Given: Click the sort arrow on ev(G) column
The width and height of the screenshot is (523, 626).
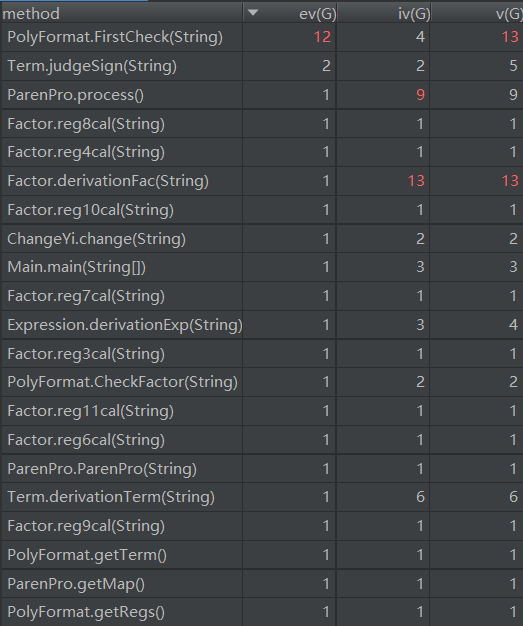Looking at the screenshot, I should coord(253,12).
